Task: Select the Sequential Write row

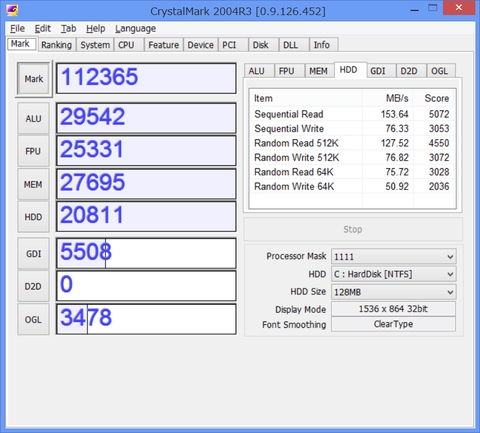Action: [352, 129]
